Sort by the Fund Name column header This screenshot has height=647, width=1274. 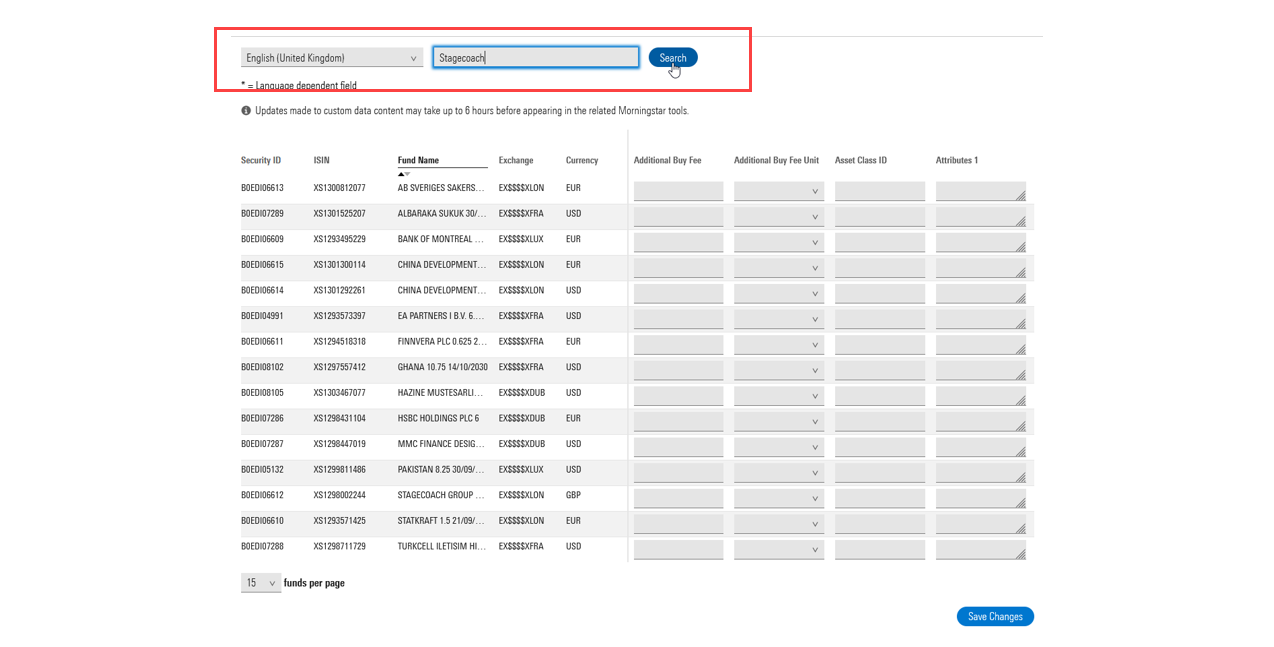pyautogui.click(x=418, y=160)
